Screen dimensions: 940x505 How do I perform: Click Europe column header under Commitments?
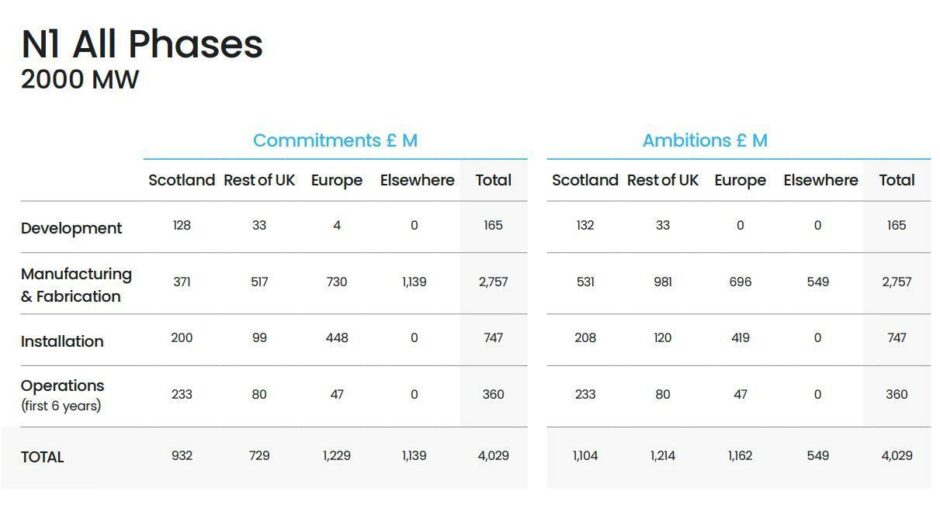(x=337, y=181)
